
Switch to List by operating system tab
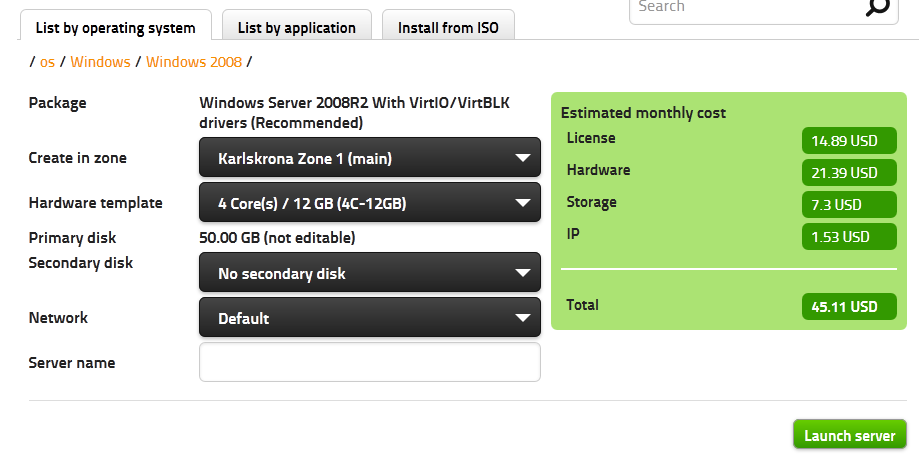pos(116,27)
